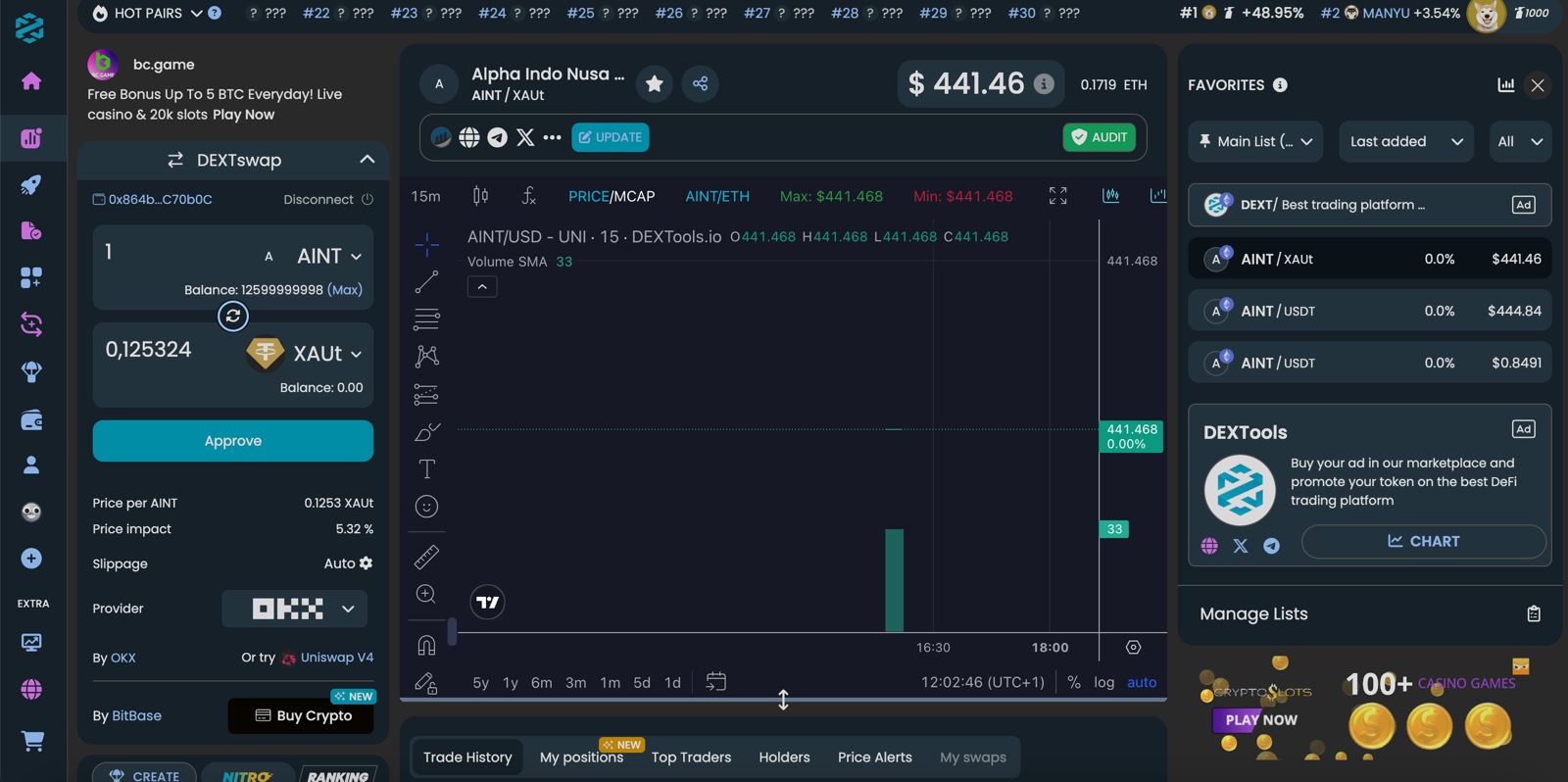Open the swap arrows sidebar icon
The height and width of the screenshot is (782, 1568).
tap(31, 324)
